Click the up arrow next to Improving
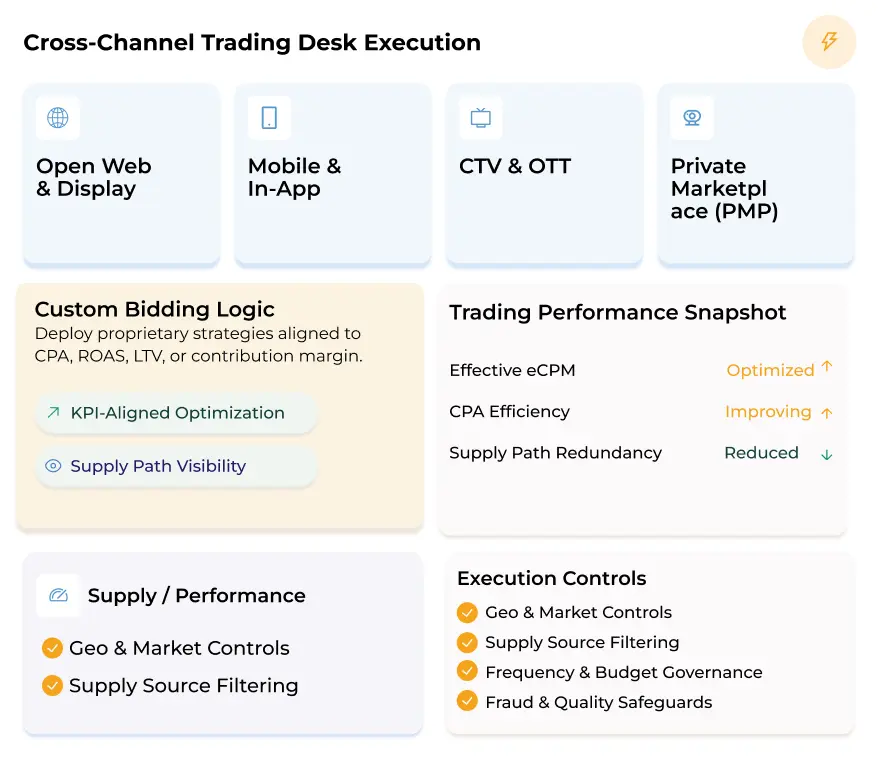Screen dimensions: 879x769 coord(827,412)
